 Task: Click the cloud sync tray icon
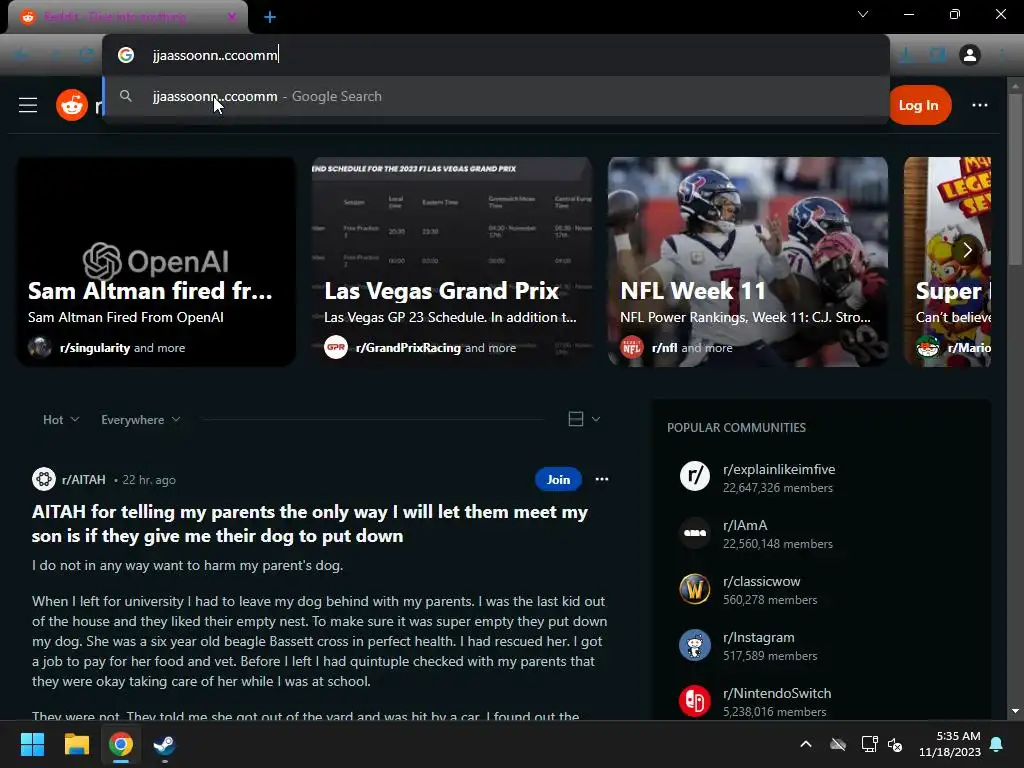click(x=838, y=744)
